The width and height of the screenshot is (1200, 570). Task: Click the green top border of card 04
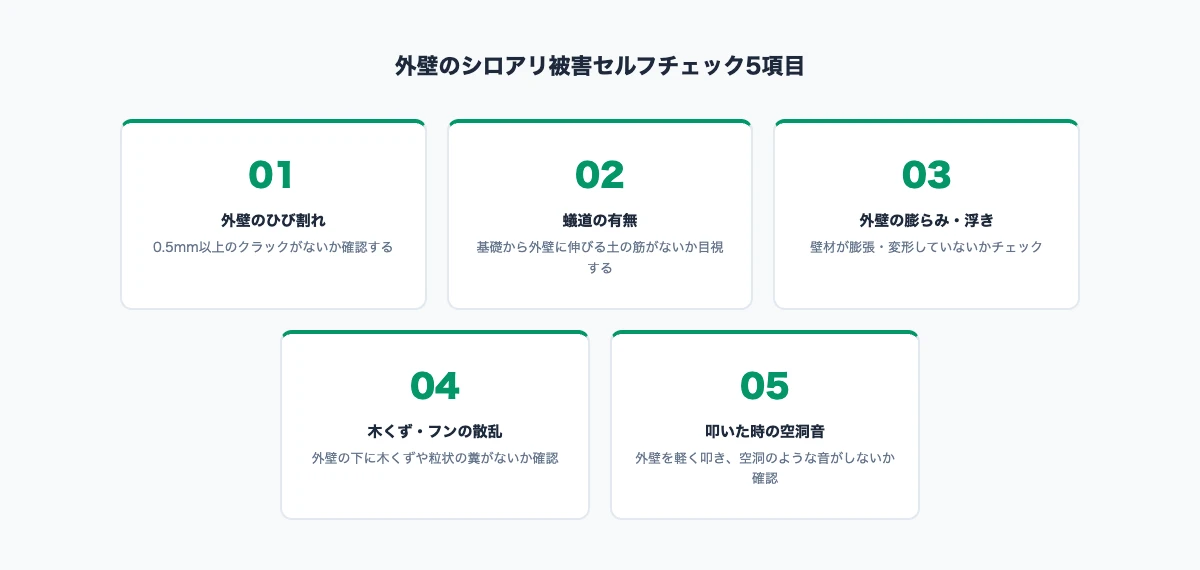(x=435, y=333)
